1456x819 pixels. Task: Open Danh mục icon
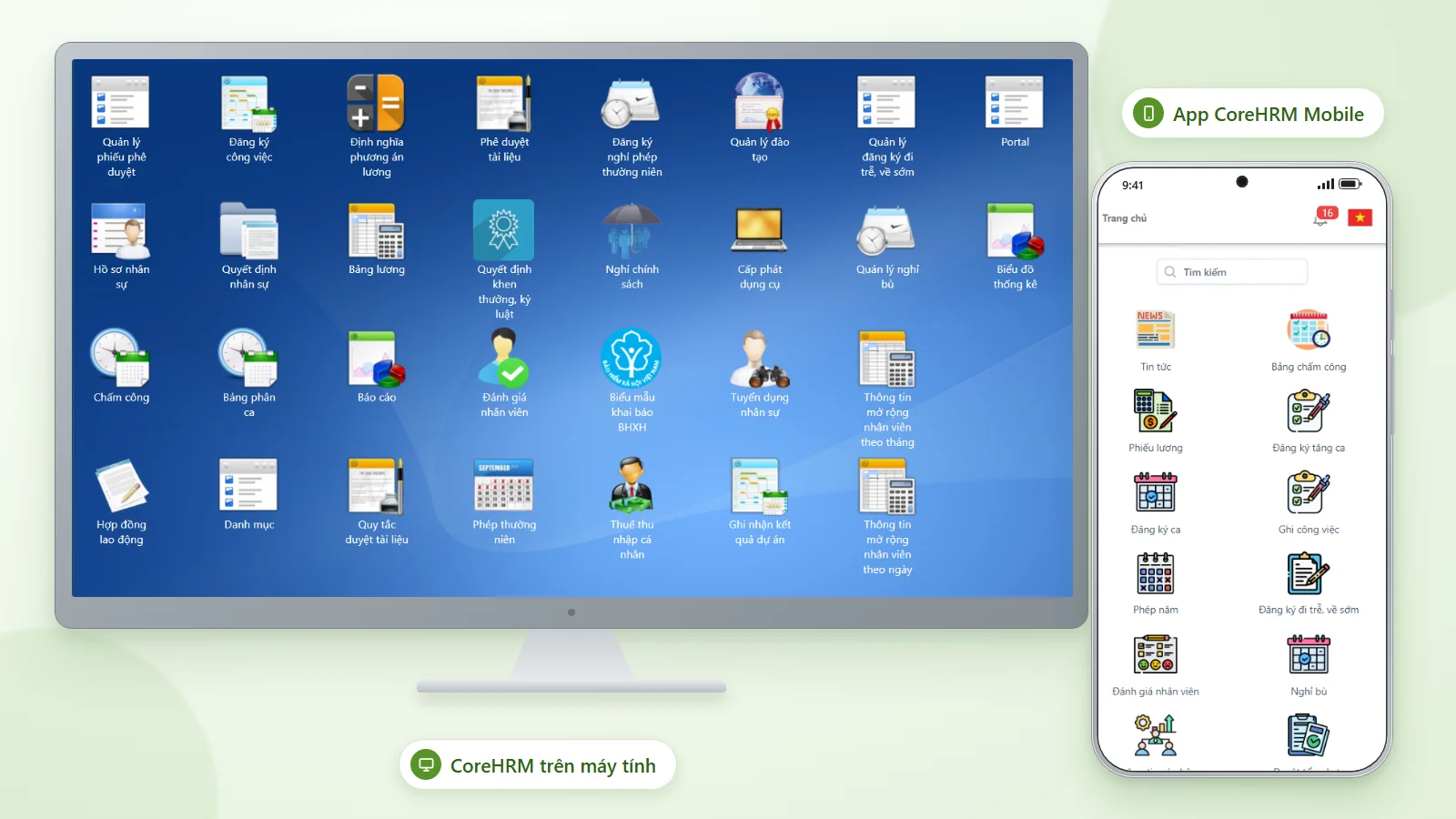pos(248,485)
